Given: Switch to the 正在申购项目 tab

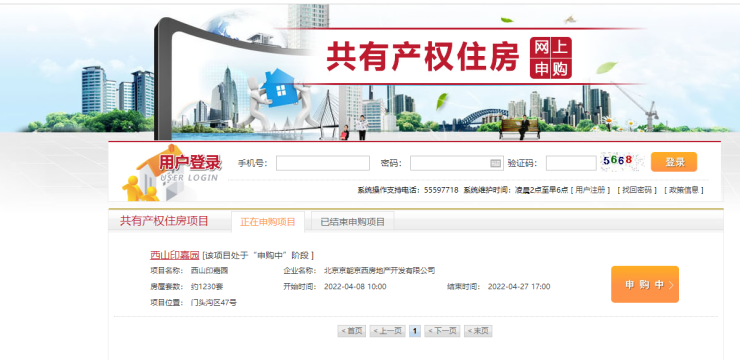Looking at the screenshot, I should point(268,222).
